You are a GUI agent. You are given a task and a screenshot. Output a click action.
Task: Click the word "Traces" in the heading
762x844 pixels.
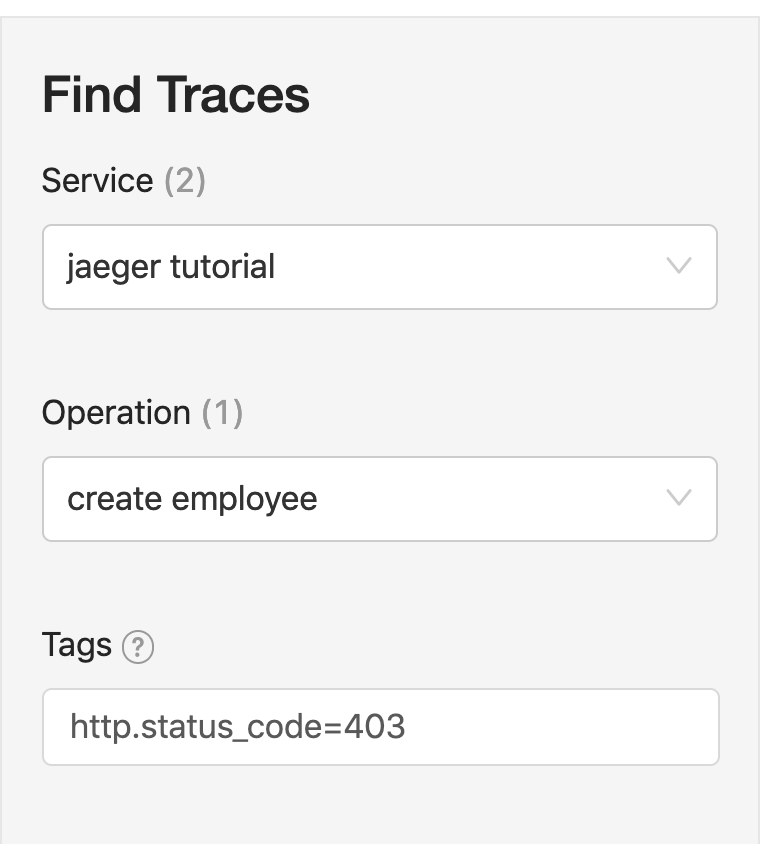[233, 96]
